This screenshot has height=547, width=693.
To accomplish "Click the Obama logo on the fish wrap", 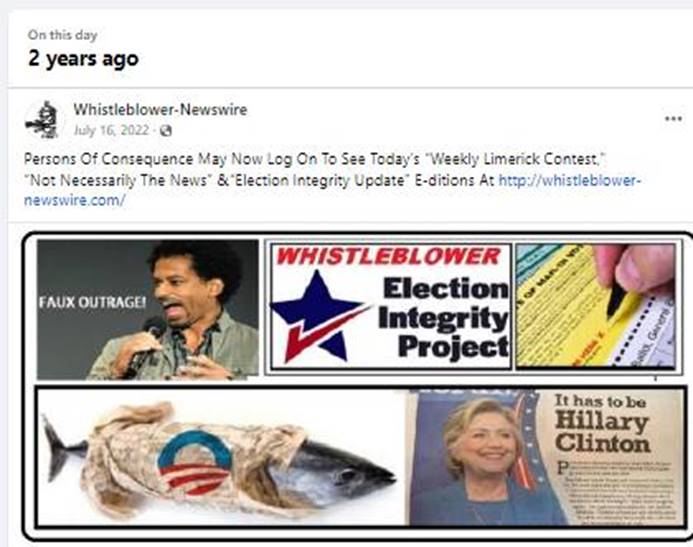I will (x=194, y=462).
